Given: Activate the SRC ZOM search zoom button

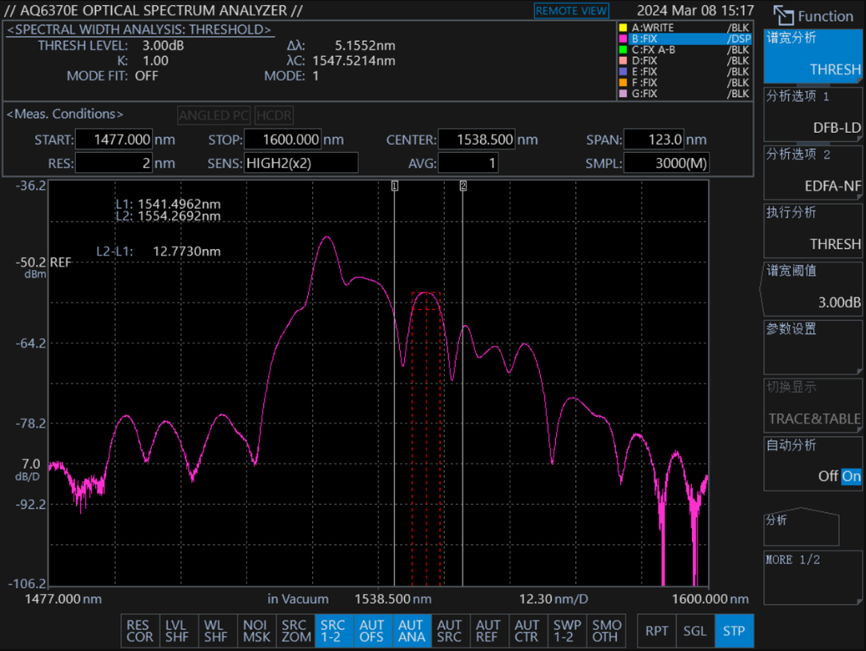Looking at the screenshot, I should (x=295, y=631).
